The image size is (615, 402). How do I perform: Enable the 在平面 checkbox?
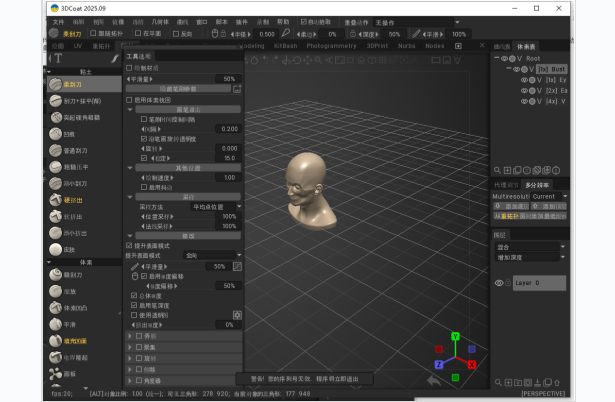(135, 33)
